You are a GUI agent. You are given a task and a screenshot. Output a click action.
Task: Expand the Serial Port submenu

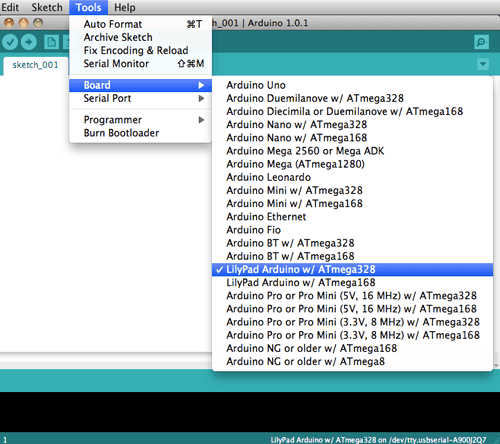point(140,98)
